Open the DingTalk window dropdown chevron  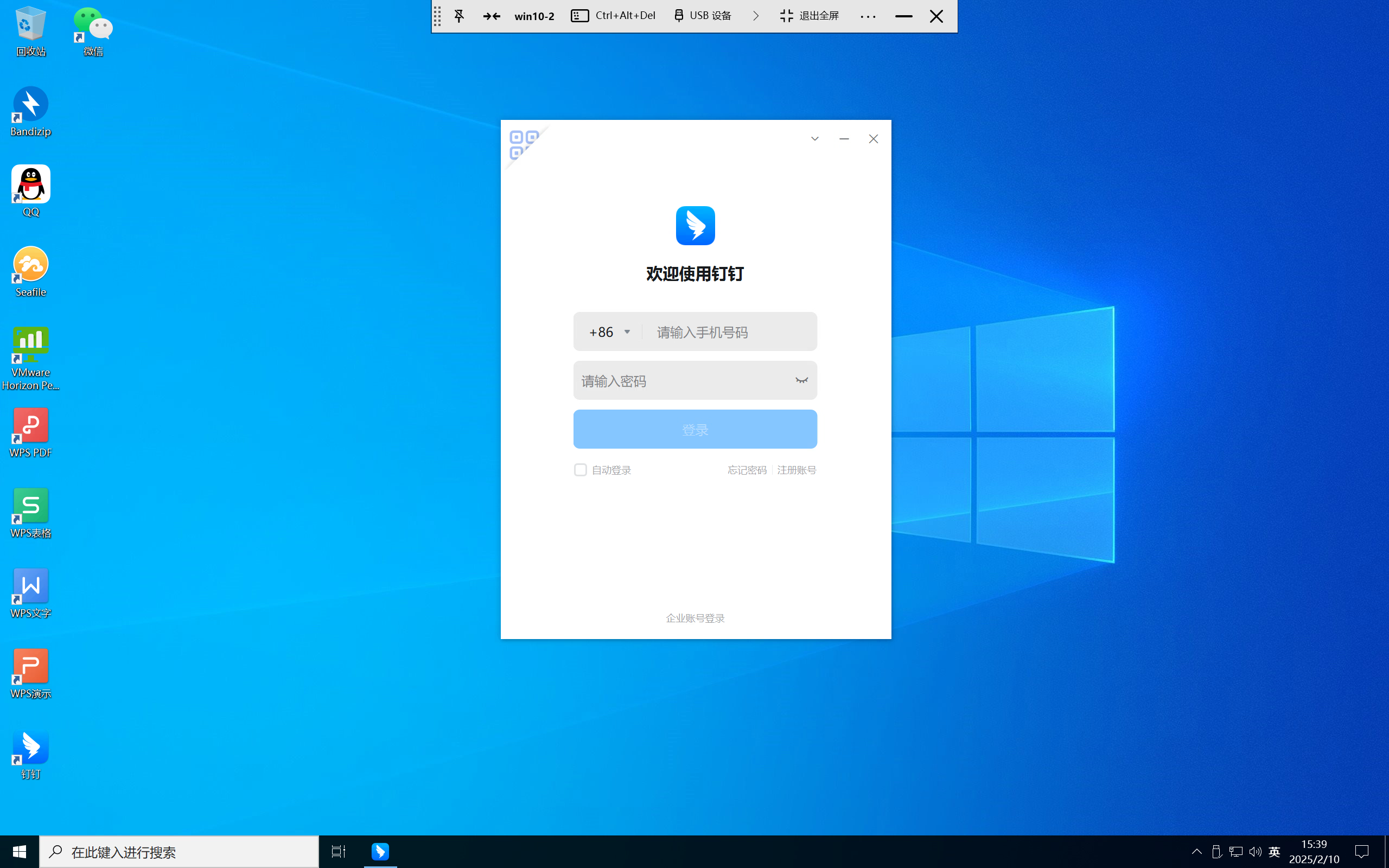tap(814, 139)
